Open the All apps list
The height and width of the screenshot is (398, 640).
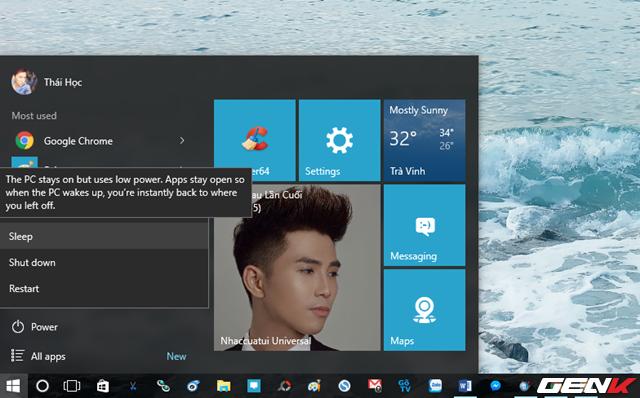click(x=38, y=356)
